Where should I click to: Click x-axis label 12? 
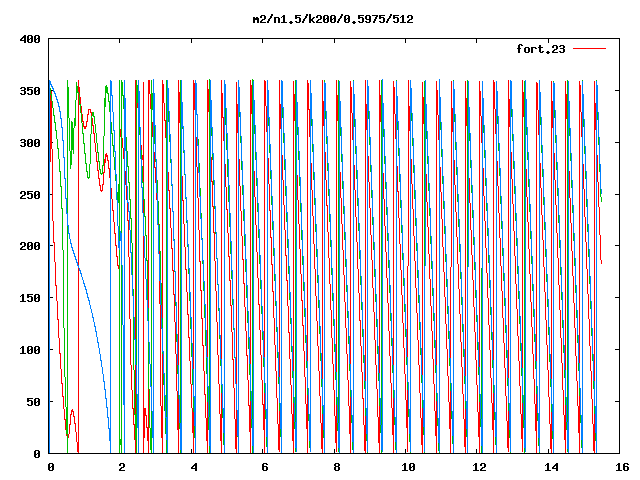480,467
